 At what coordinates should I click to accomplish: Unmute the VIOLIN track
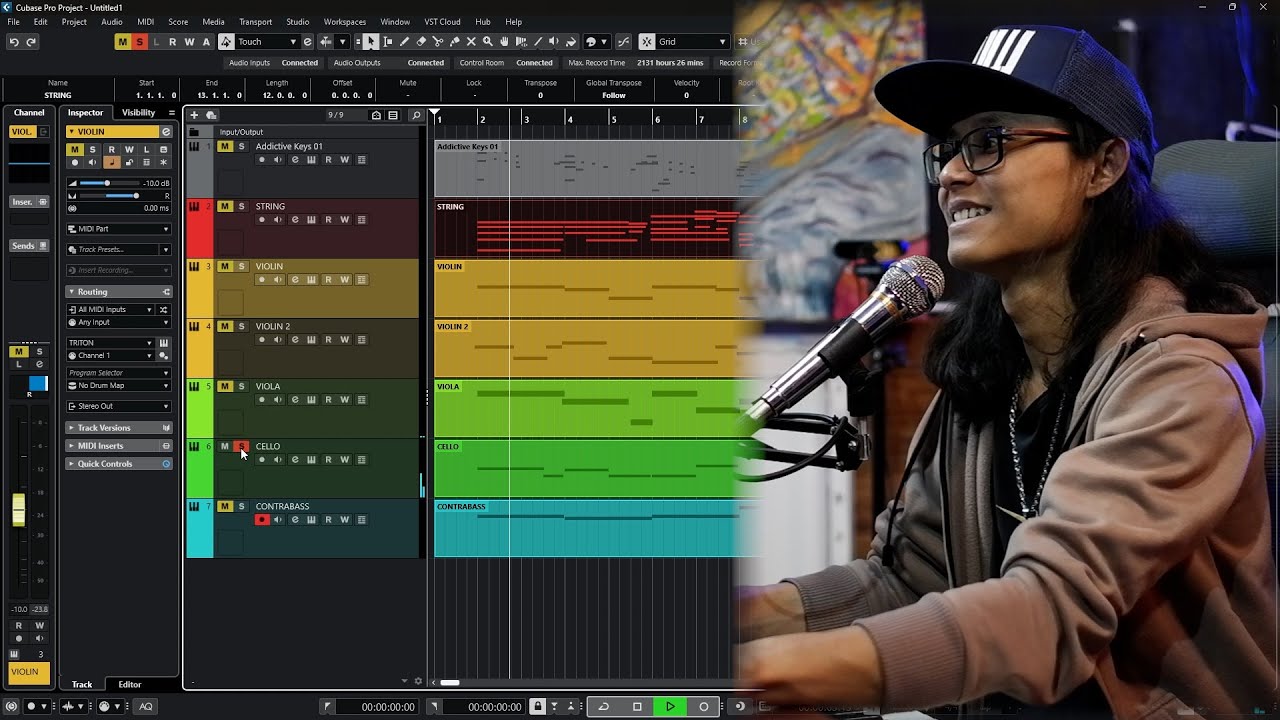pos(225,267)
